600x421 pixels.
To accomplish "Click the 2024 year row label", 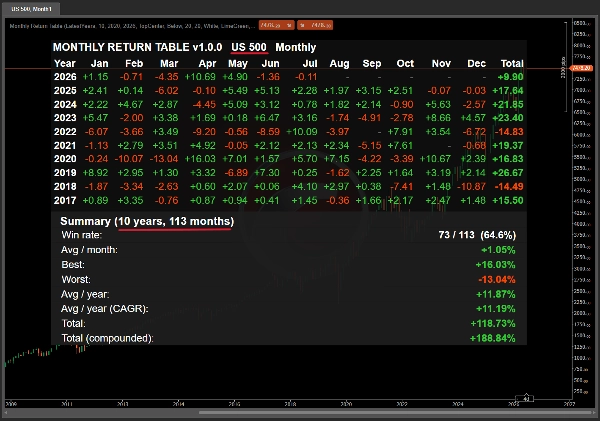I will click(65, 104).
